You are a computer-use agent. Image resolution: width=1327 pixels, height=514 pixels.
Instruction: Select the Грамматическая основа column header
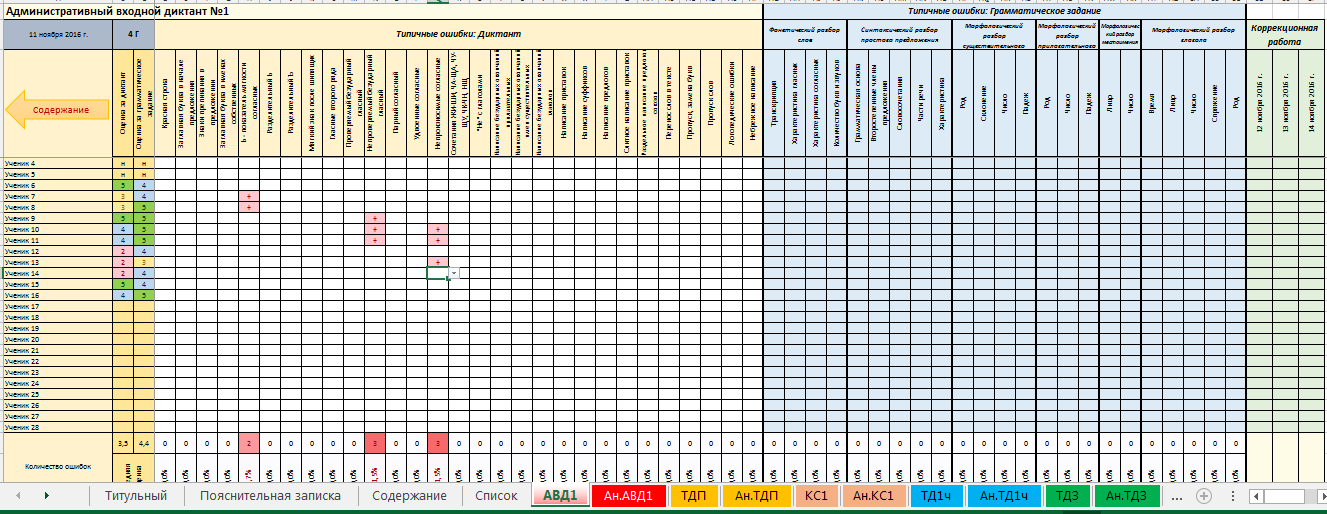(x=858, y=105)
